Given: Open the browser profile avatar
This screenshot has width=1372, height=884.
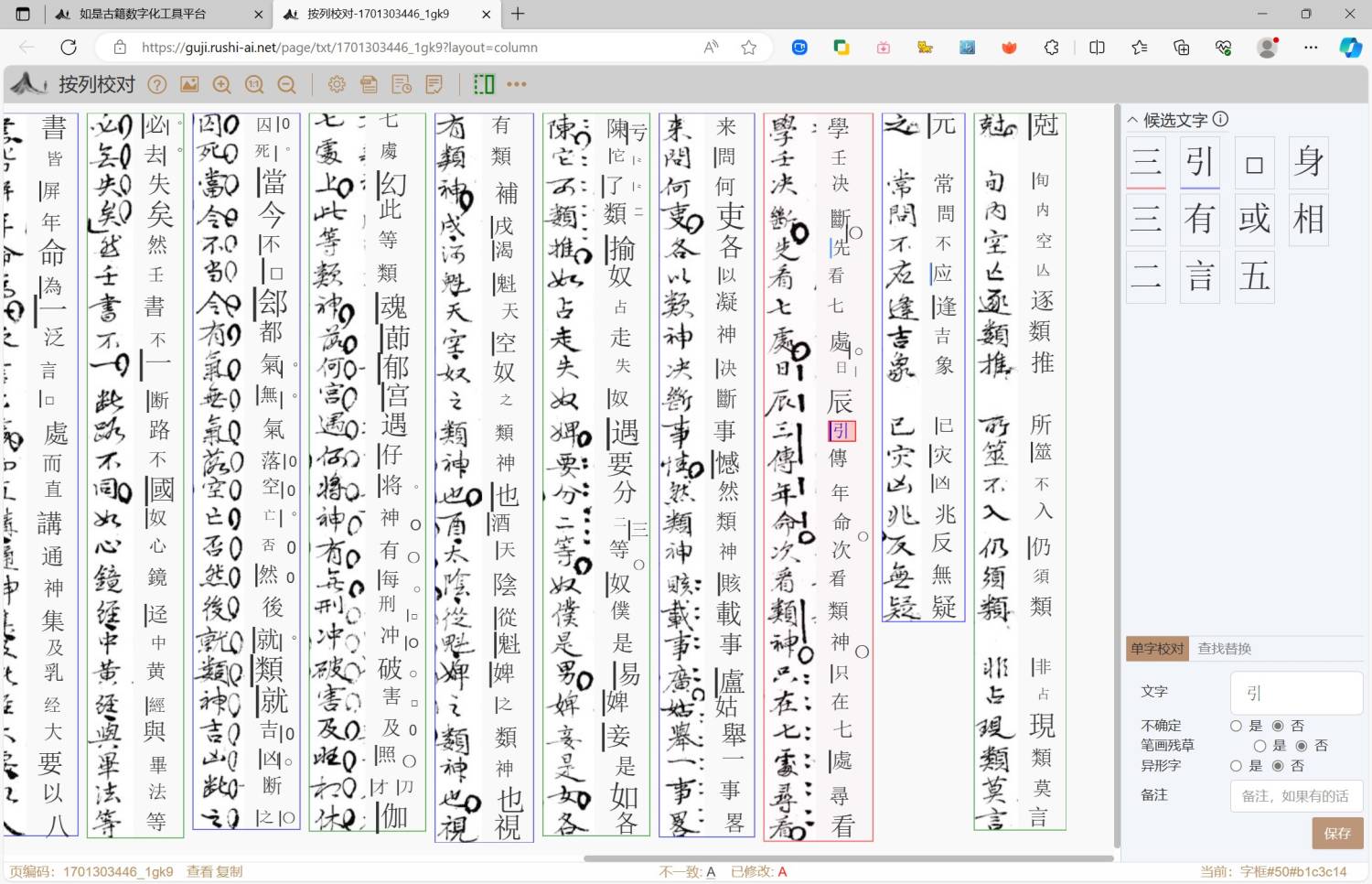Looking at the screenshot, I should click(1268, 48).
